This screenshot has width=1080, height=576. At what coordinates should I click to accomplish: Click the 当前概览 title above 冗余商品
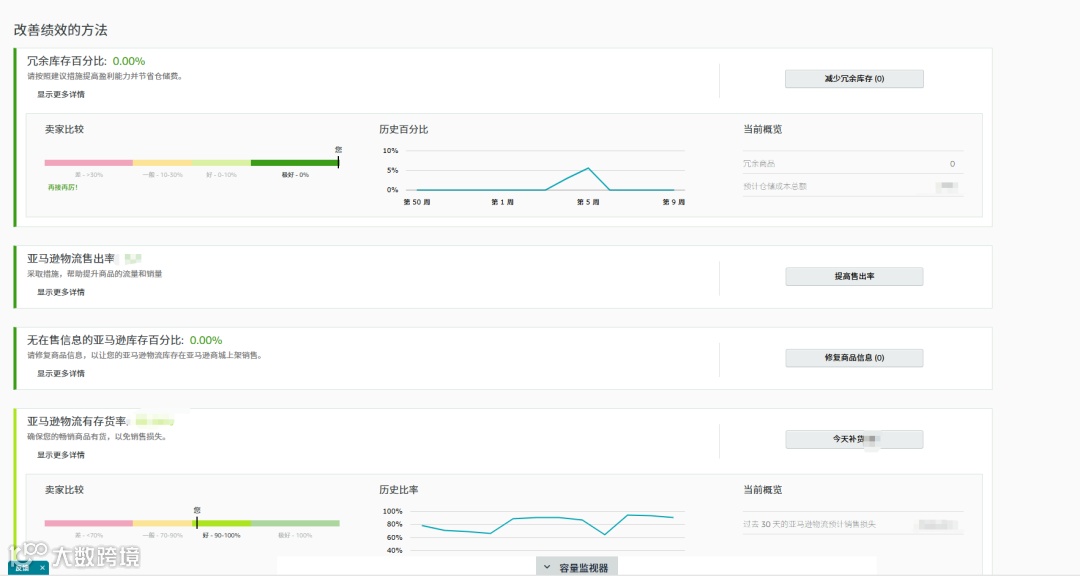point(762,130)
